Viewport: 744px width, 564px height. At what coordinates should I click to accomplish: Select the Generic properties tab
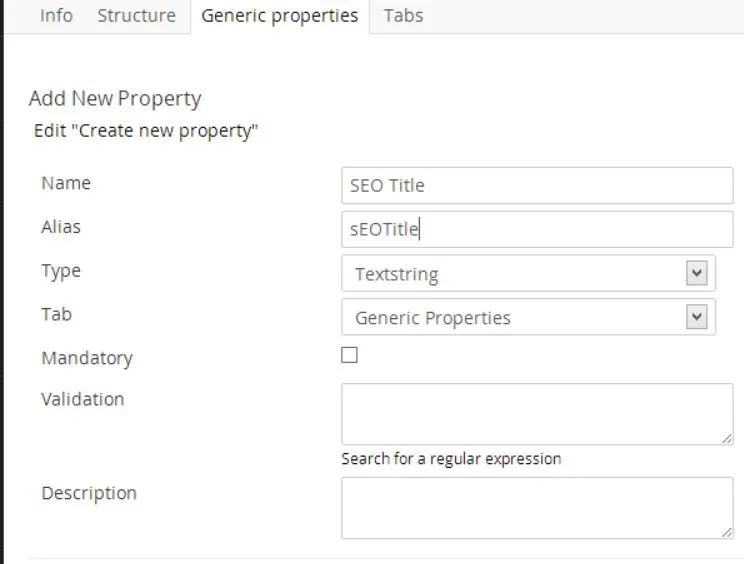280,16
